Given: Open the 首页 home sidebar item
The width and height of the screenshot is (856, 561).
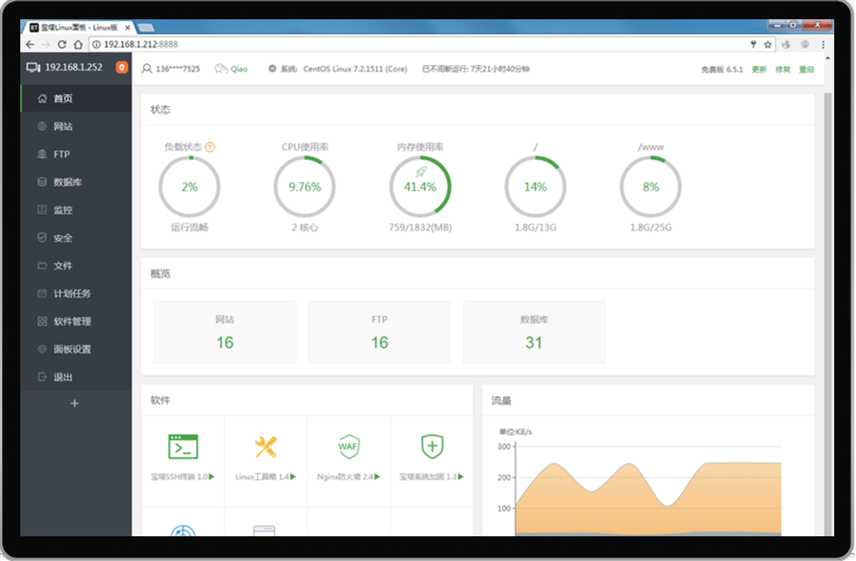Looking at the screenshot, I should (76, 98).
